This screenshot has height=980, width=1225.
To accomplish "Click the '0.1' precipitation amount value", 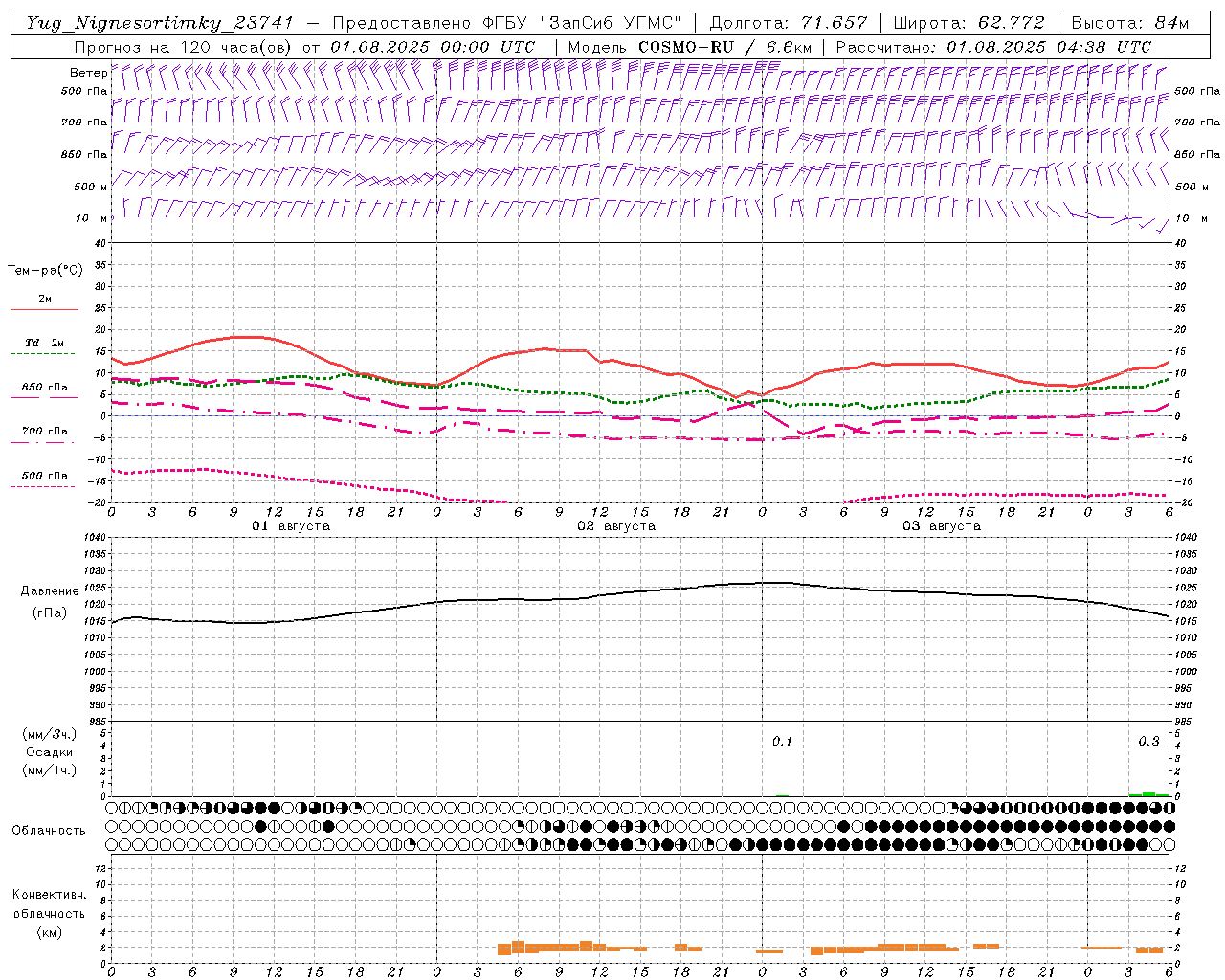I will (x=783, y=741).
